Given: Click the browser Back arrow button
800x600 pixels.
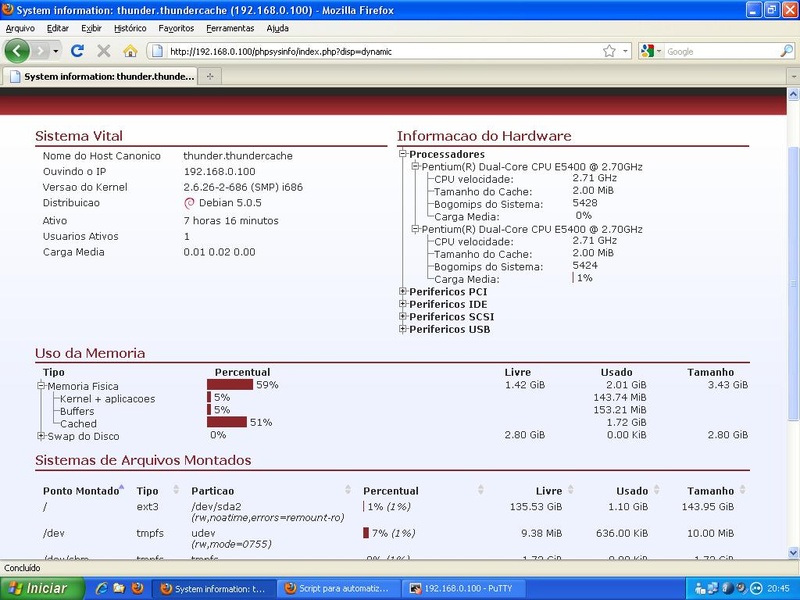Looking at the screenshot, I should coord(17,51).
